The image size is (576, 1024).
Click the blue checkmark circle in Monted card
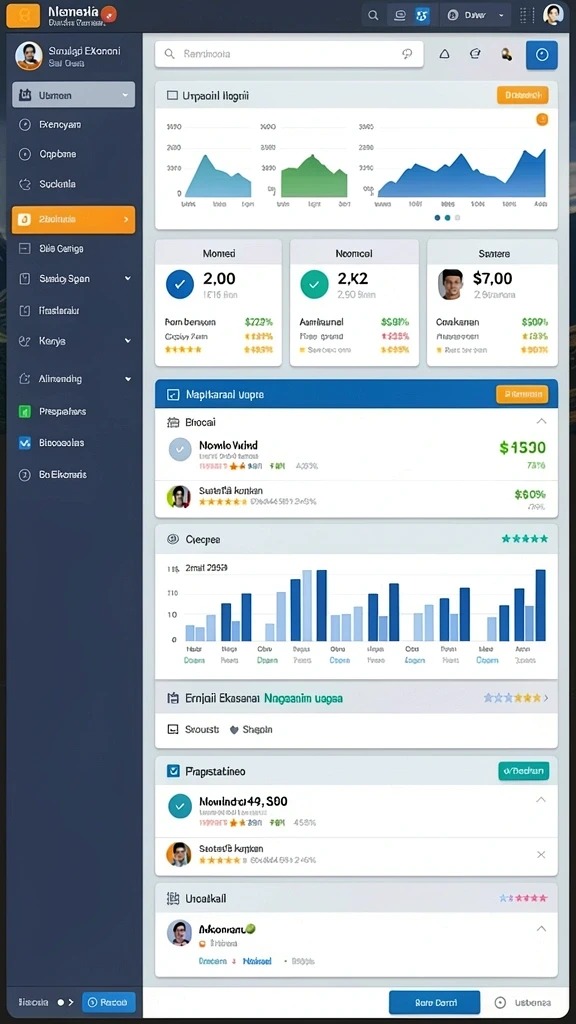(180, 285)
